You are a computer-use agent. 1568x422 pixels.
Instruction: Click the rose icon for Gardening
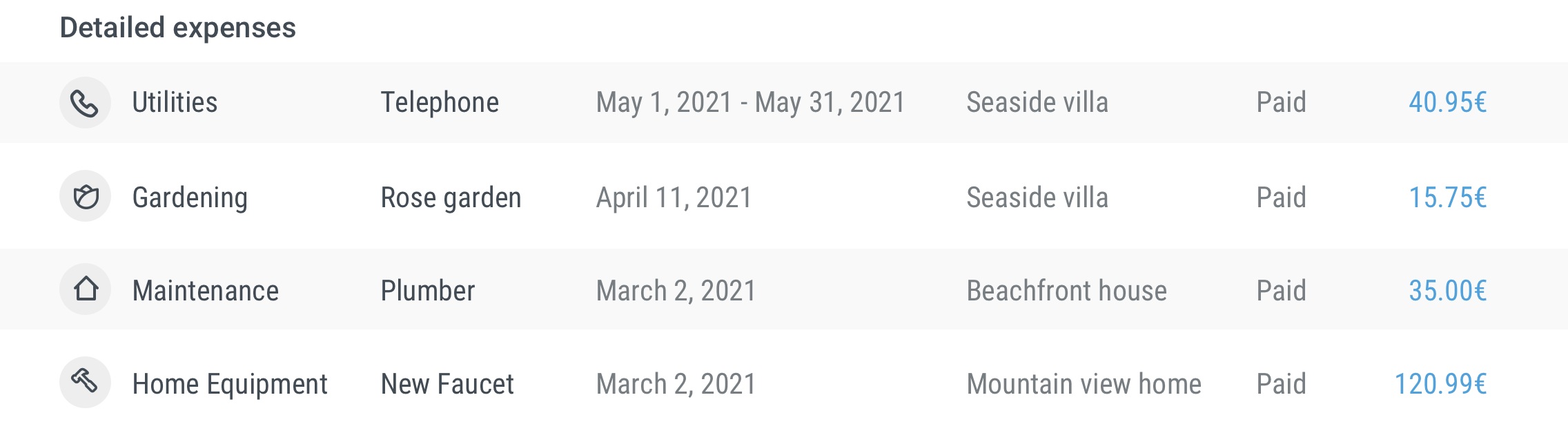click(85, 196)
